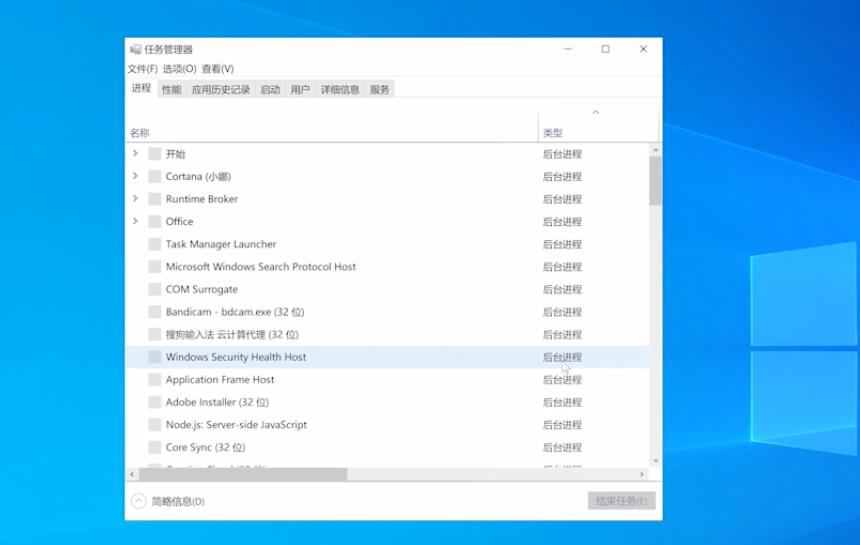Close the Task Manager window
The height and width of the screenshot is (545, 860).
(x=643, y=49)
